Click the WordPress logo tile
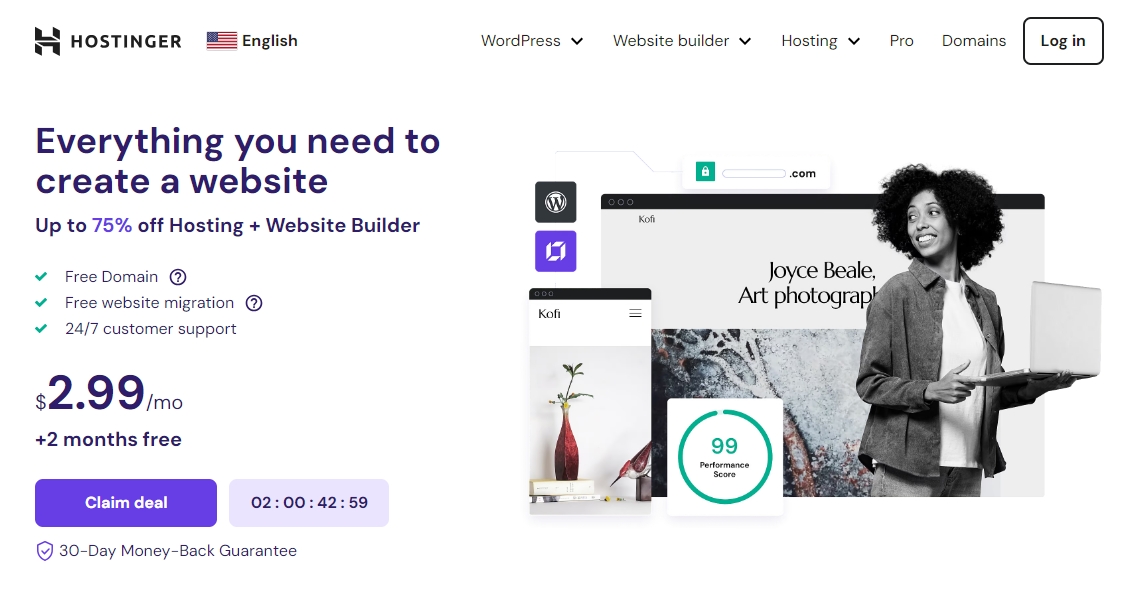The height and width of the screenshot is (590, 1140). coord(555,202)
